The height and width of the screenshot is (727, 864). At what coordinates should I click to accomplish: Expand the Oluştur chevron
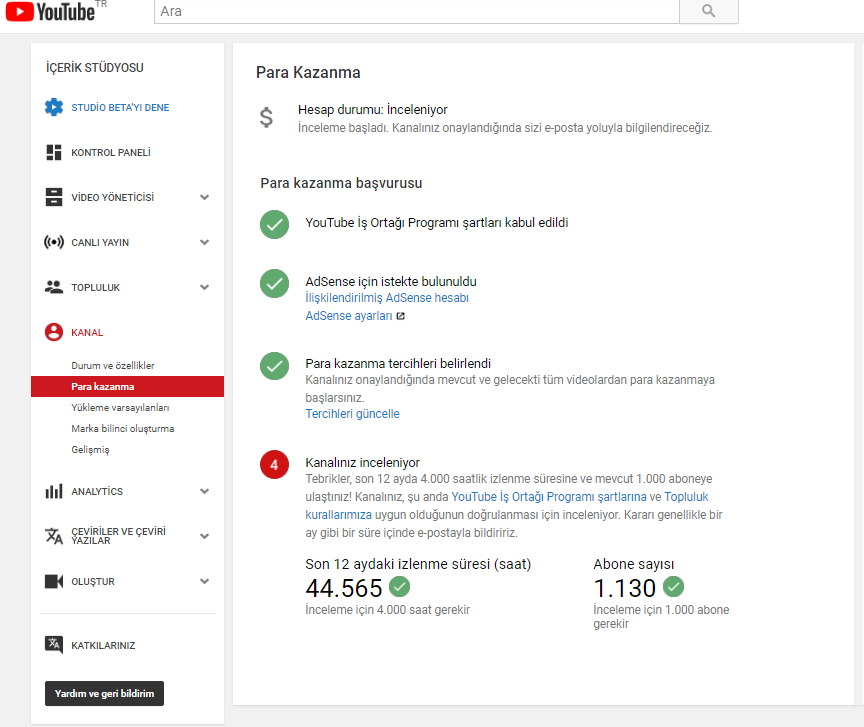click(x=204, y=581)
